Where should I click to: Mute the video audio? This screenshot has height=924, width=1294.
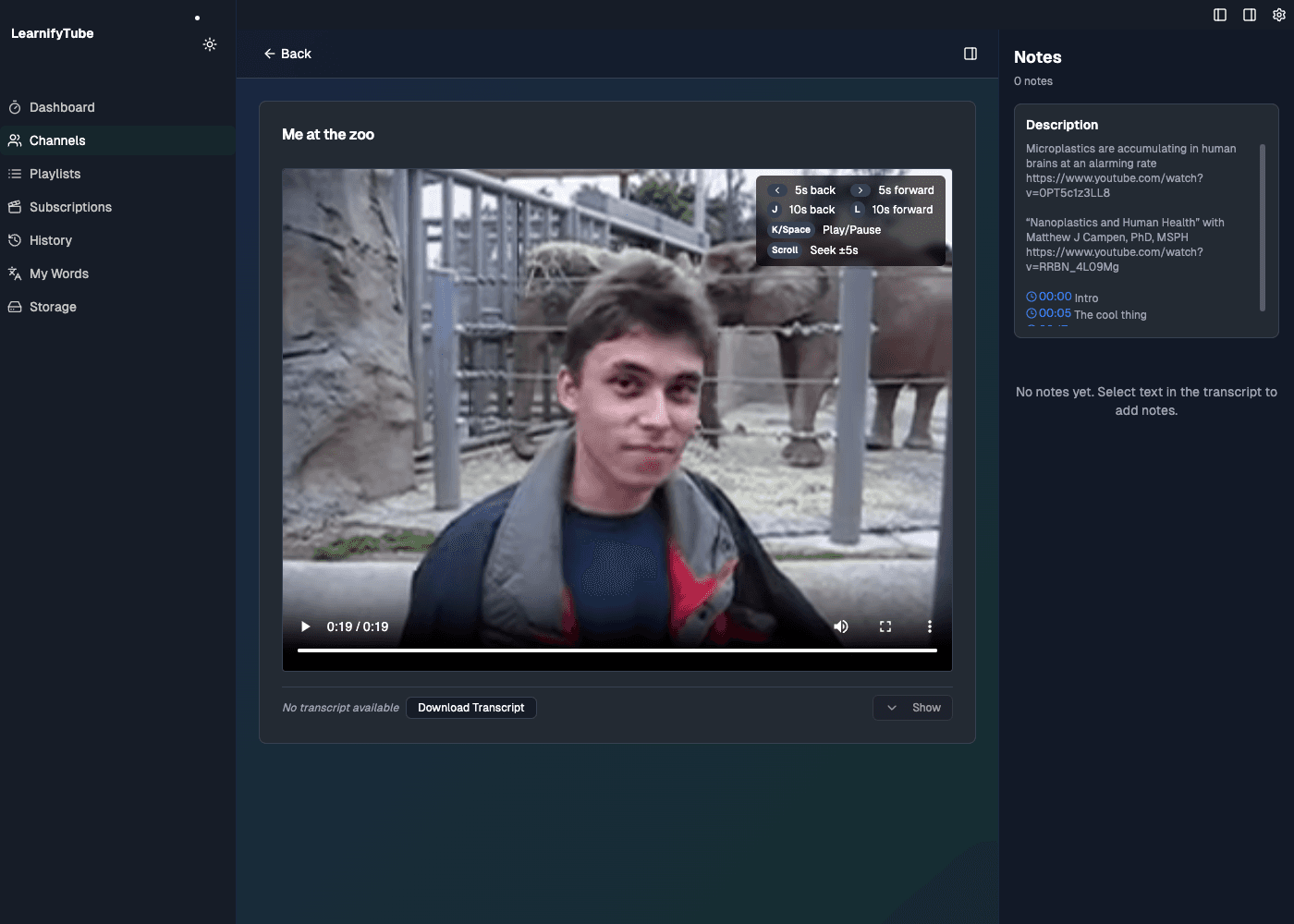(840, 626)
